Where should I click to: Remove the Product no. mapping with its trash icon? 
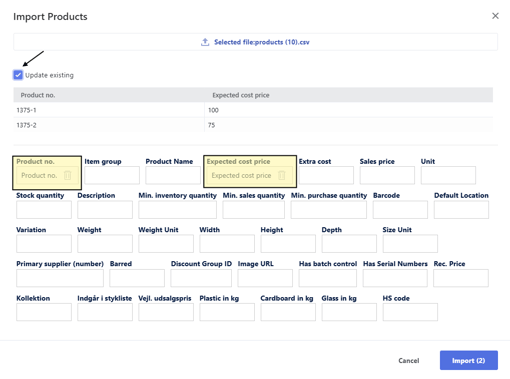point(68,175)
